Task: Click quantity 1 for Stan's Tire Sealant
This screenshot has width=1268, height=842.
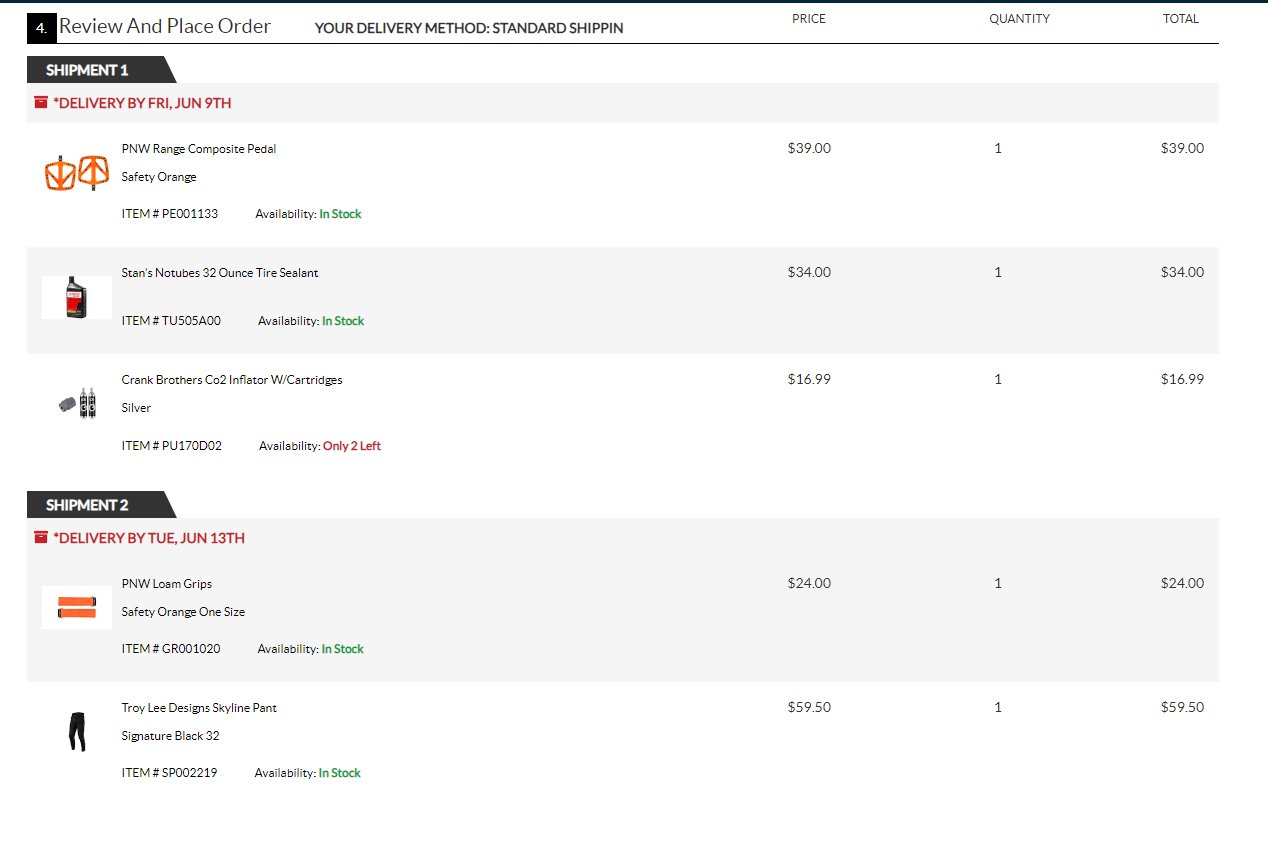Action: (998, 272)
